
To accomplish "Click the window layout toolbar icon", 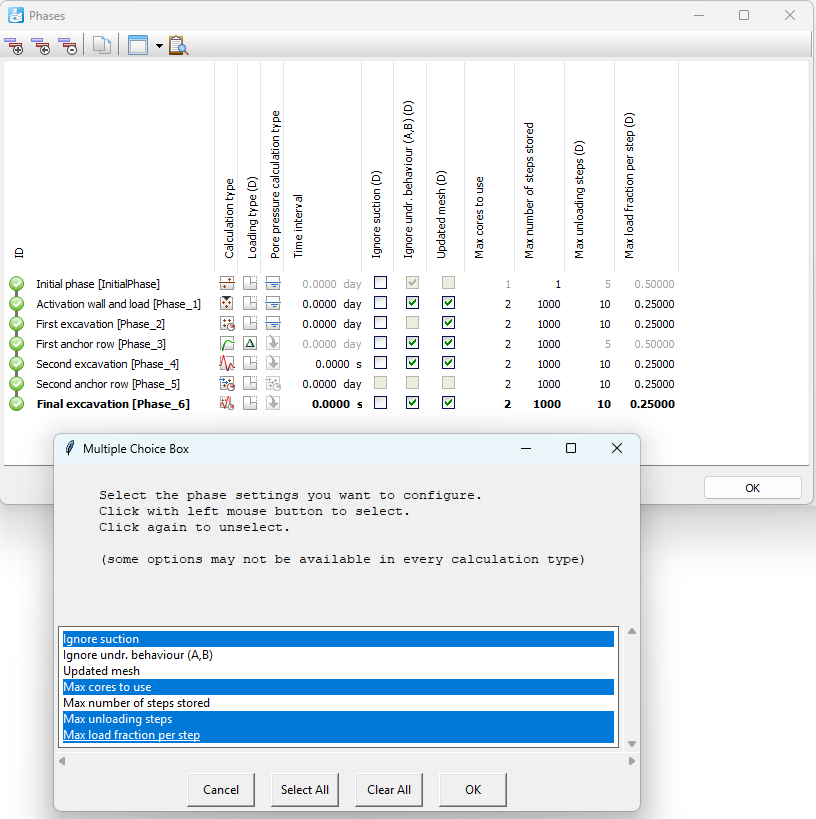I will [x=138, y=45].
